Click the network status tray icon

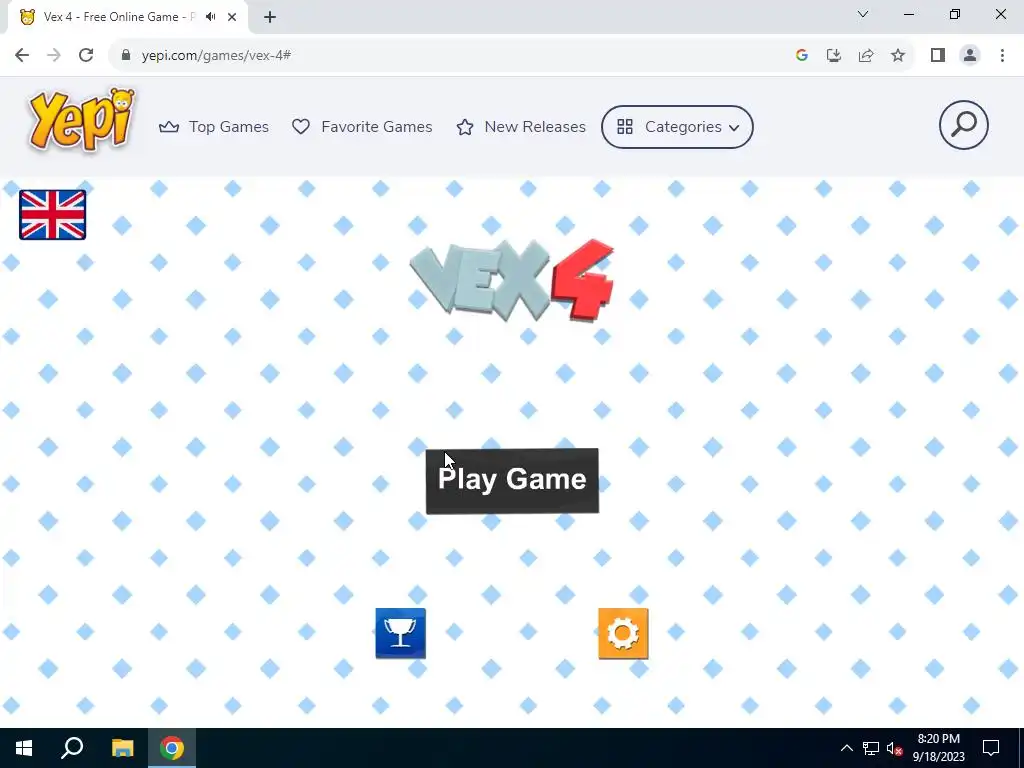point(871,748)
